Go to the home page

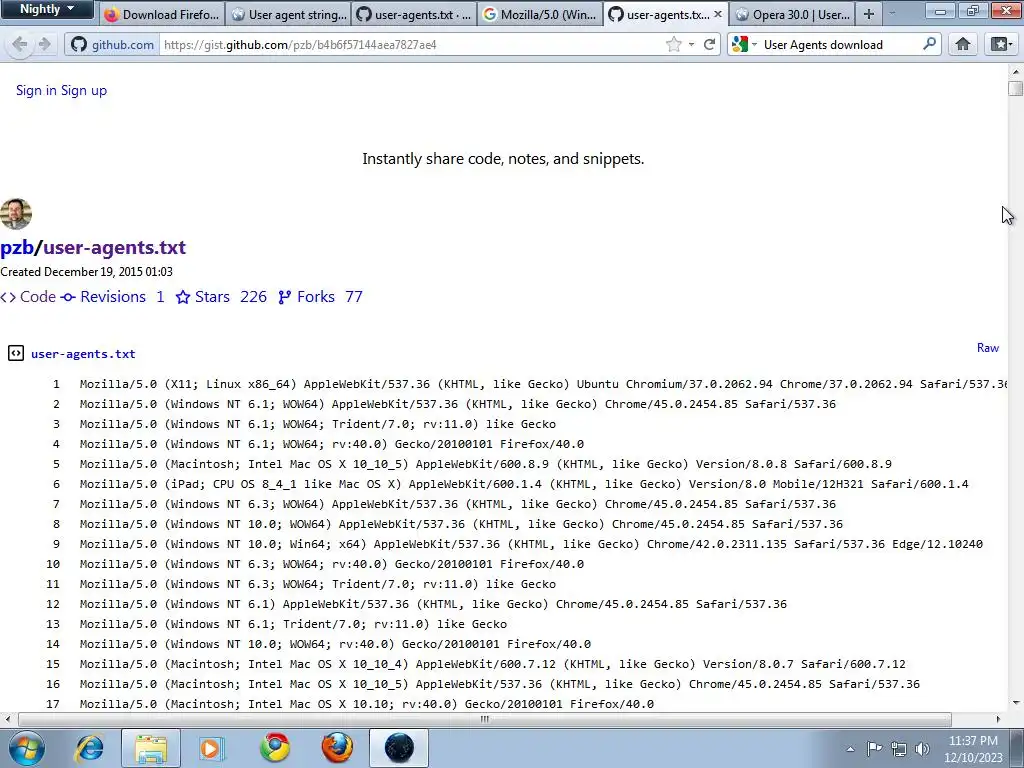963,44
